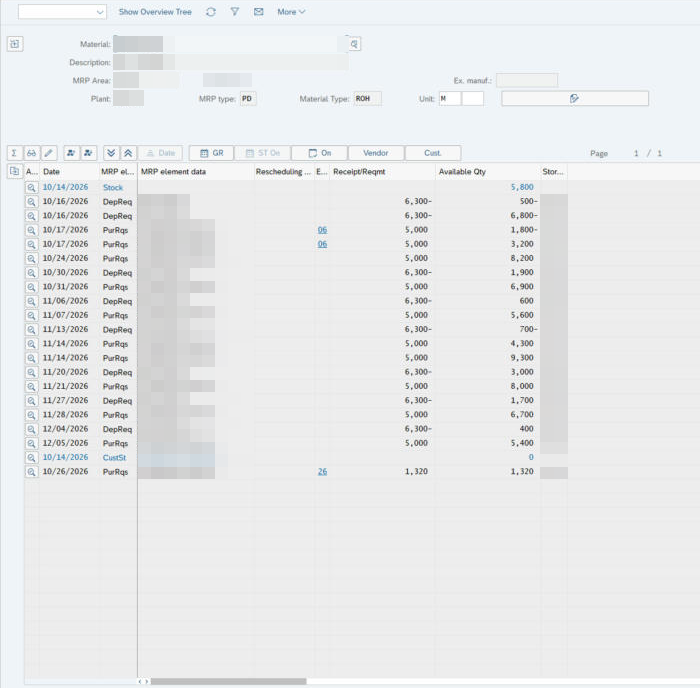The image size is (700, 688).
Task: Open details icon for 11/21/2026 PurRqs row
Action: 31,387
